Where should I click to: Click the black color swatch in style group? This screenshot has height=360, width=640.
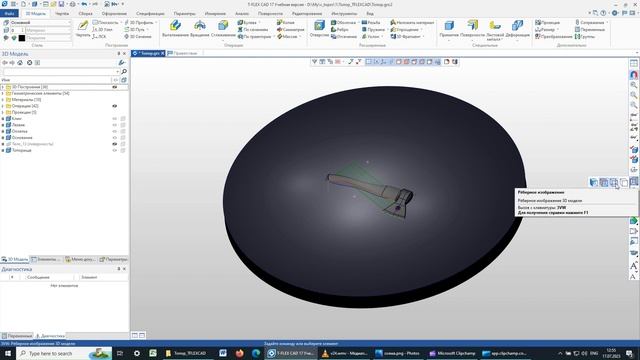(x=22, y=38)
